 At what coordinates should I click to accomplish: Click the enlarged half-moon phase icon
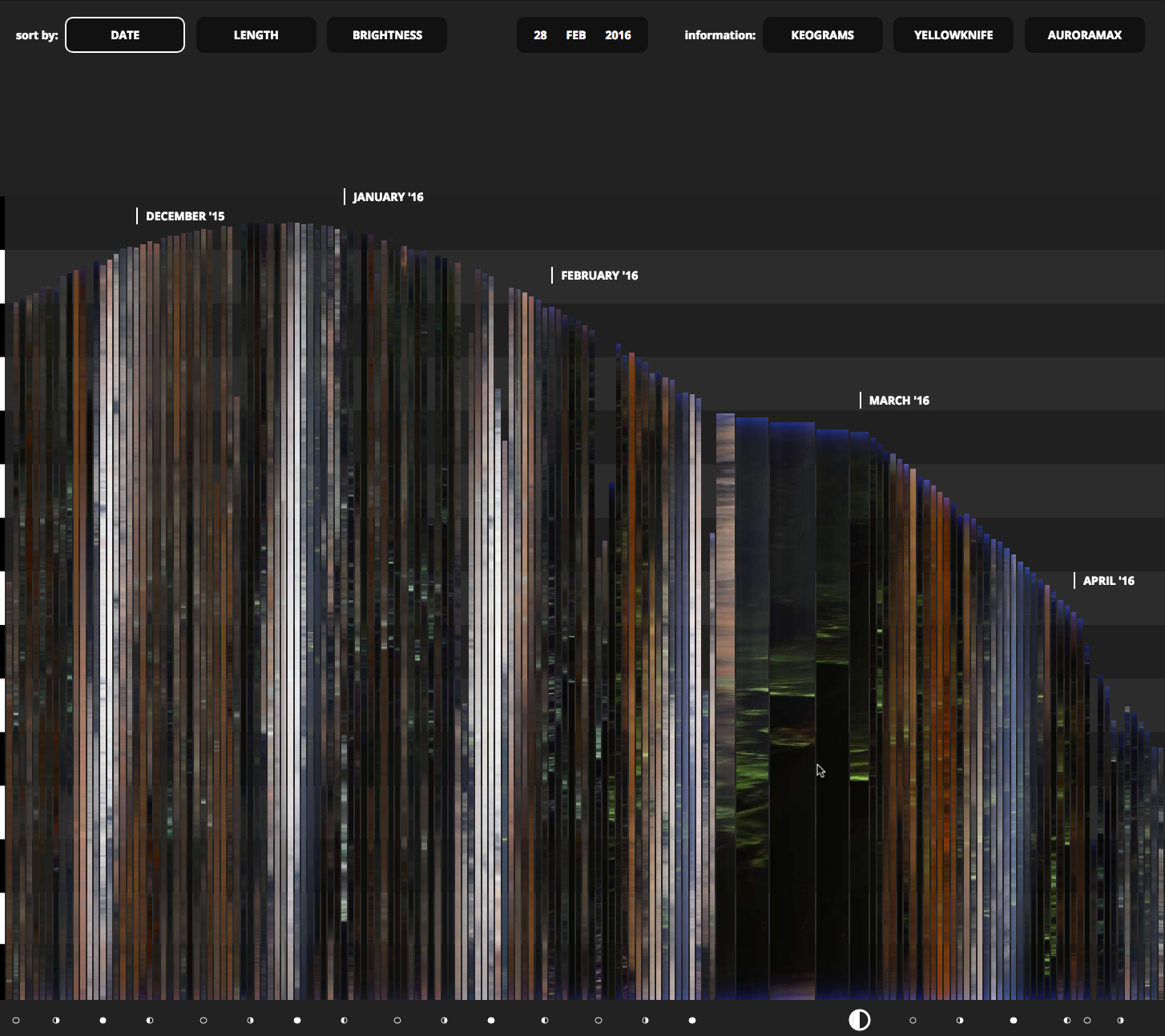tap(859, 1020)
